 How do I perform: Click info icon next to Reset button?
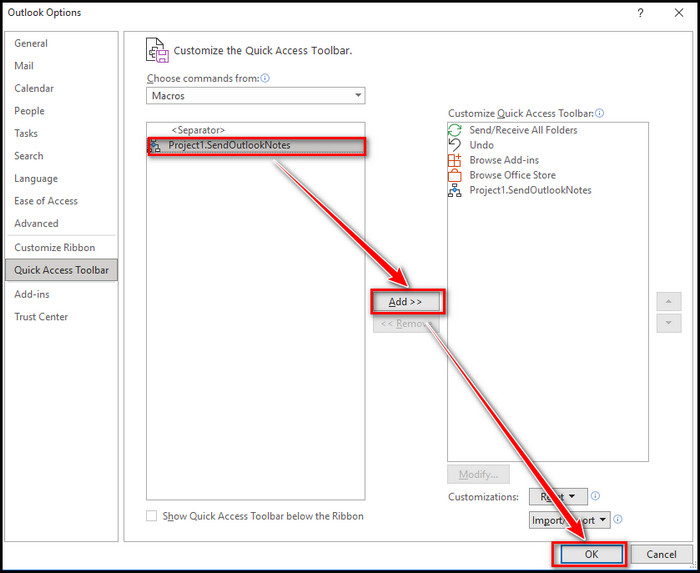click(595, 496)
